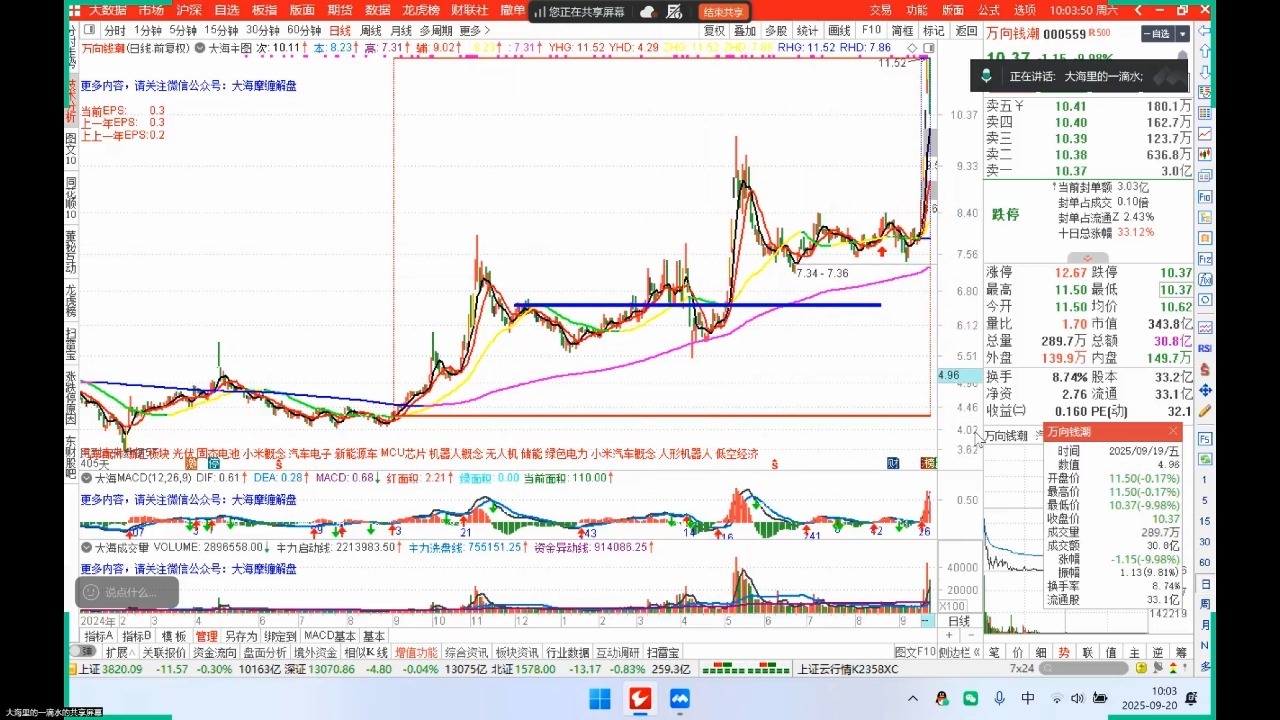Open F10 company info
Screen dimensions: 1280x720
871,31
